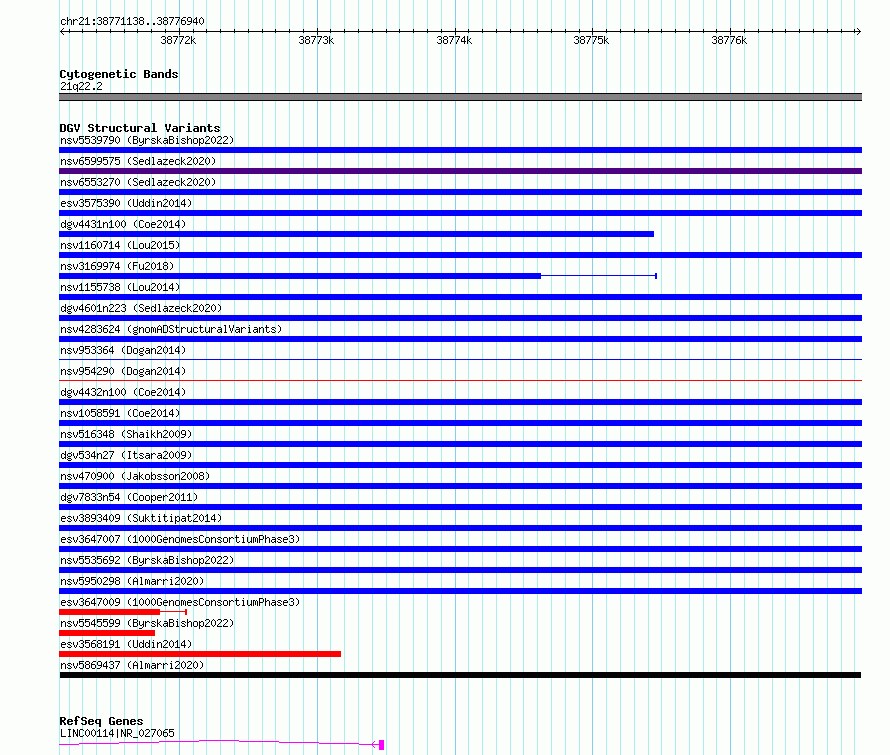Click the right arrow of the ruler
Screen dimensions: 890x755
tap(858, 31)
